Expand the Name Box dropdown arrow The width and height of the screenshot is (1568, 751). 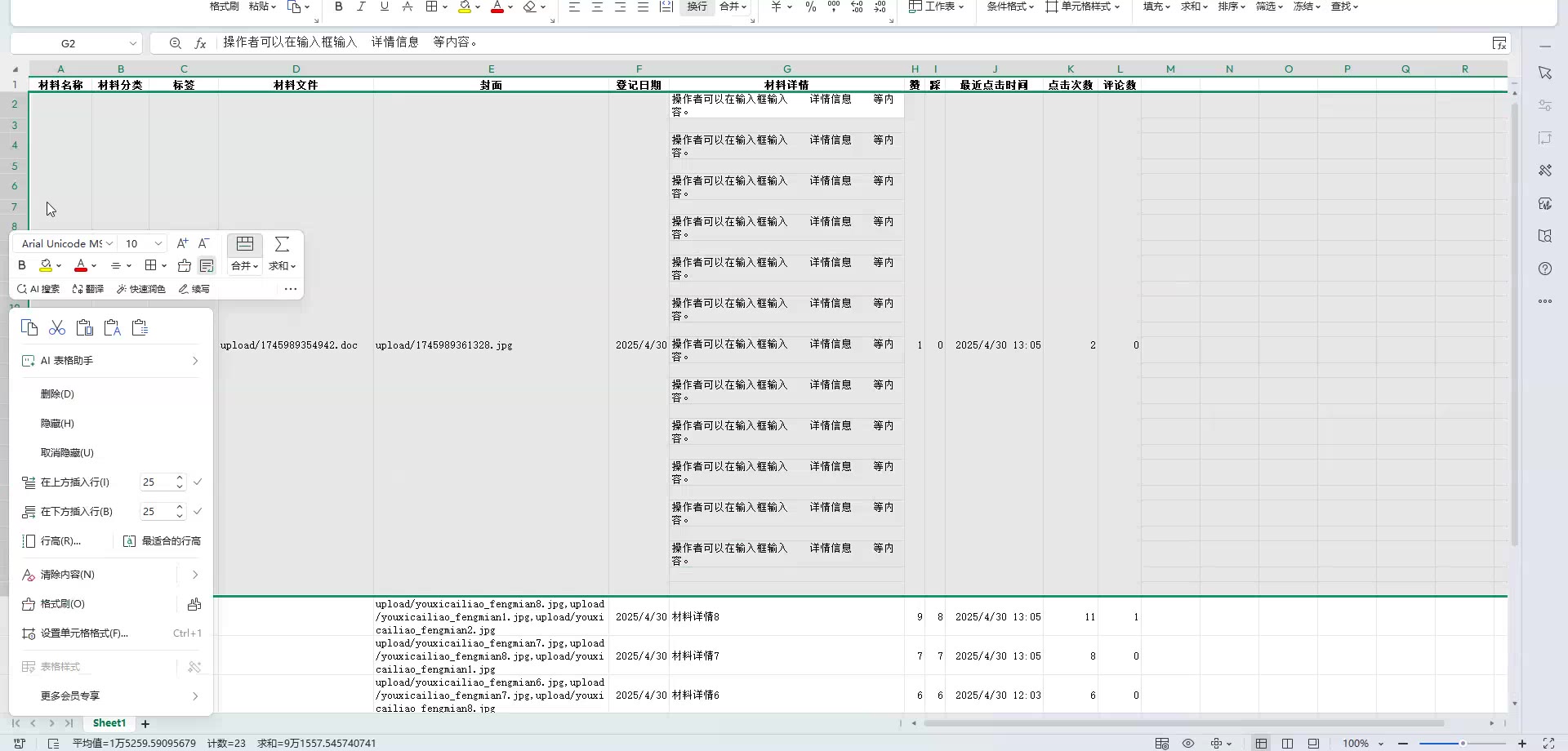[133, 43]
